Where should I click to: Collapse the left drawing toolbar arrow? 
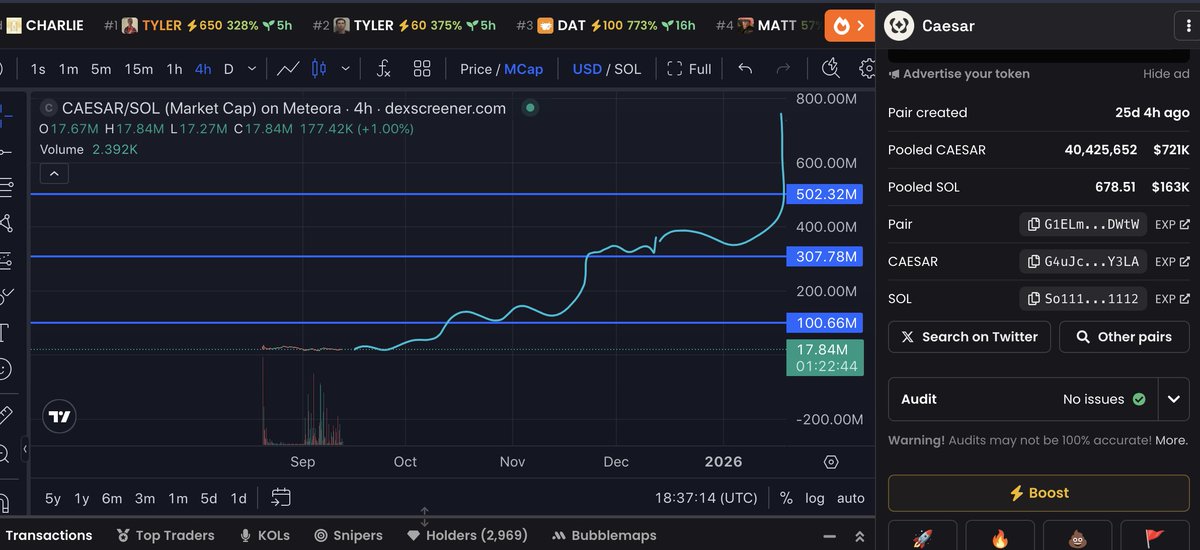(x=25, y=451)
